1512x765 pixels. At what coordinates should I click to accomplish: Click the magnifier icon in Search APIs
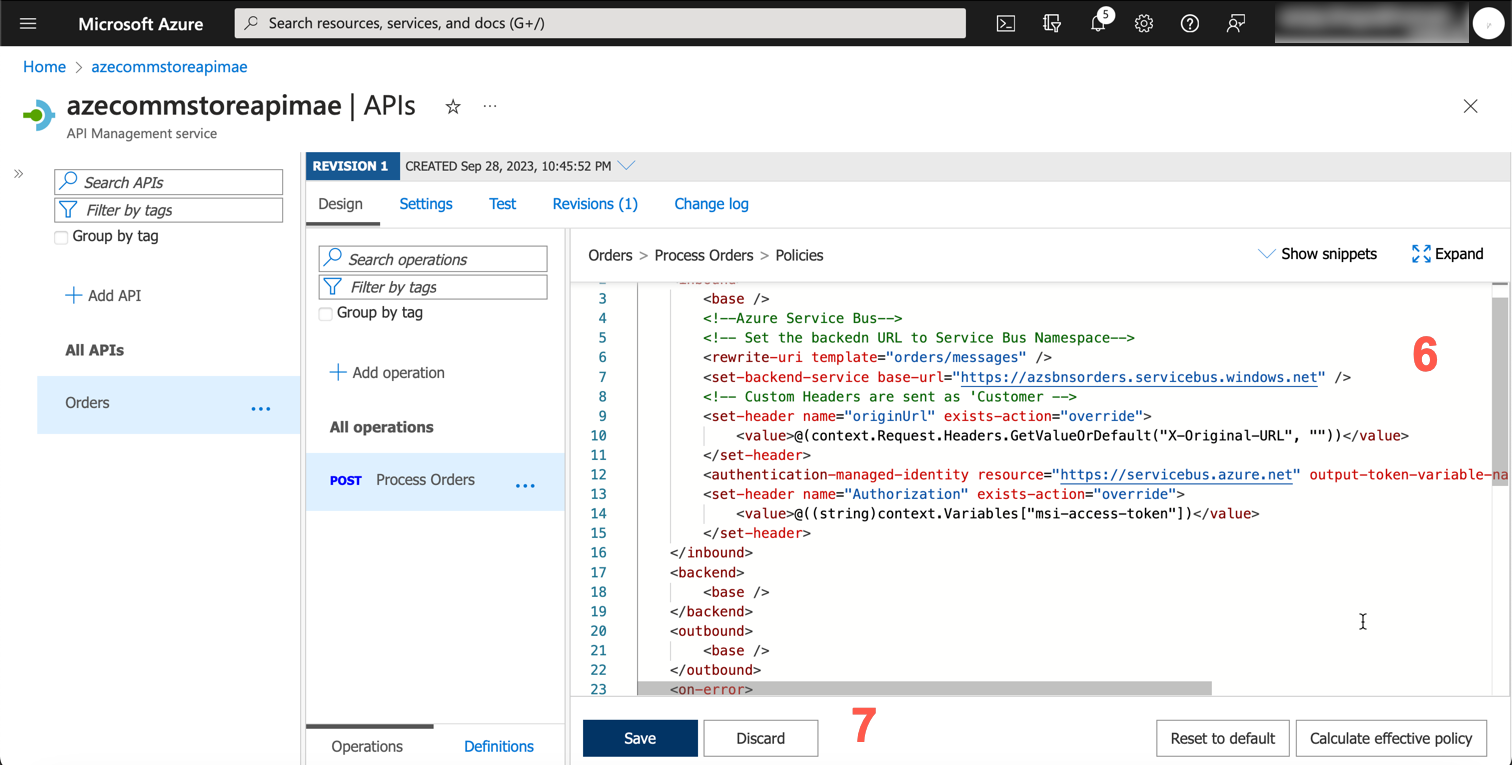click(x=68, y=181)
